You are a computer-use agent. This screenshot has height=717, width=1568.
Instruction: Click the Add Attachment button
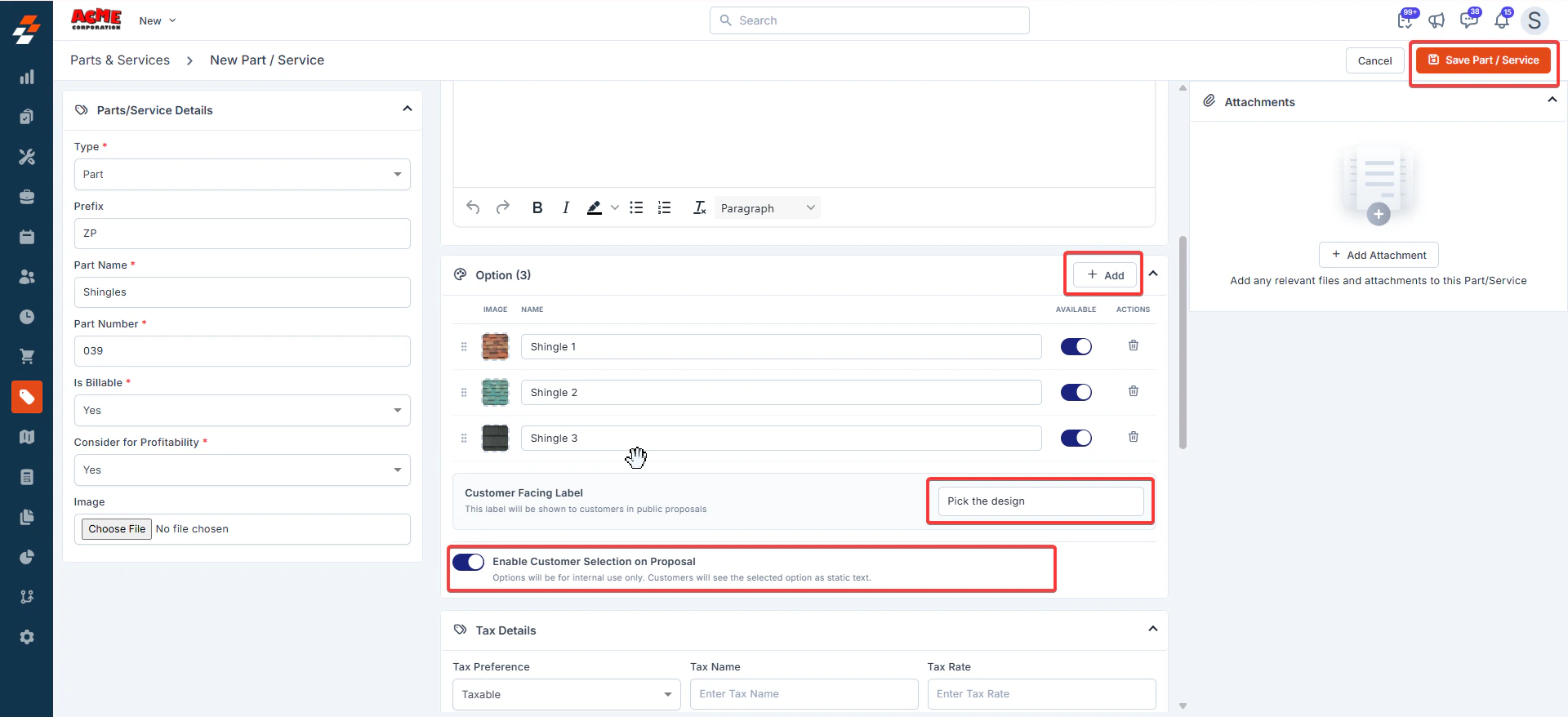(1379, 255)
